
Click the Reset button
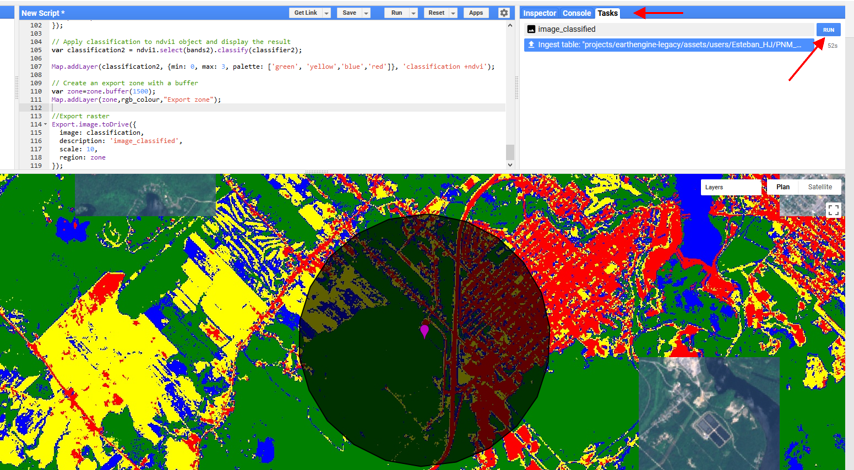coord(436,13)
